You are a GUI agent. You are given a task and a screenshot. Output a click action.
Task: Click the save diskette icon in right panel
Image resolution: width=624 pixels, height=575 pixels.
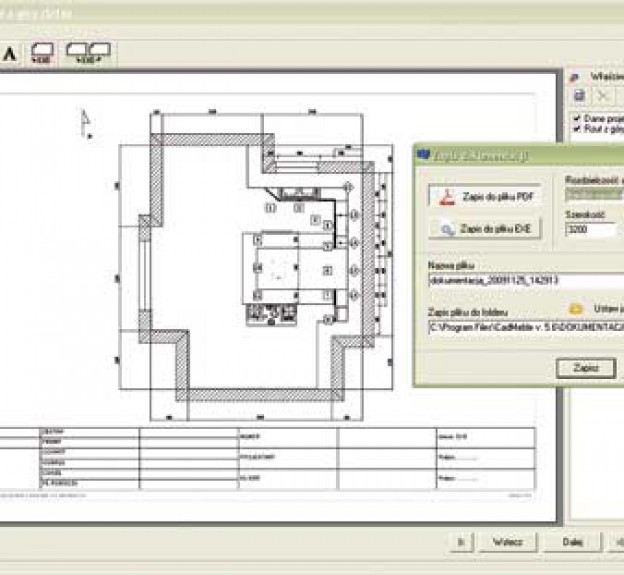click(579, 95)
